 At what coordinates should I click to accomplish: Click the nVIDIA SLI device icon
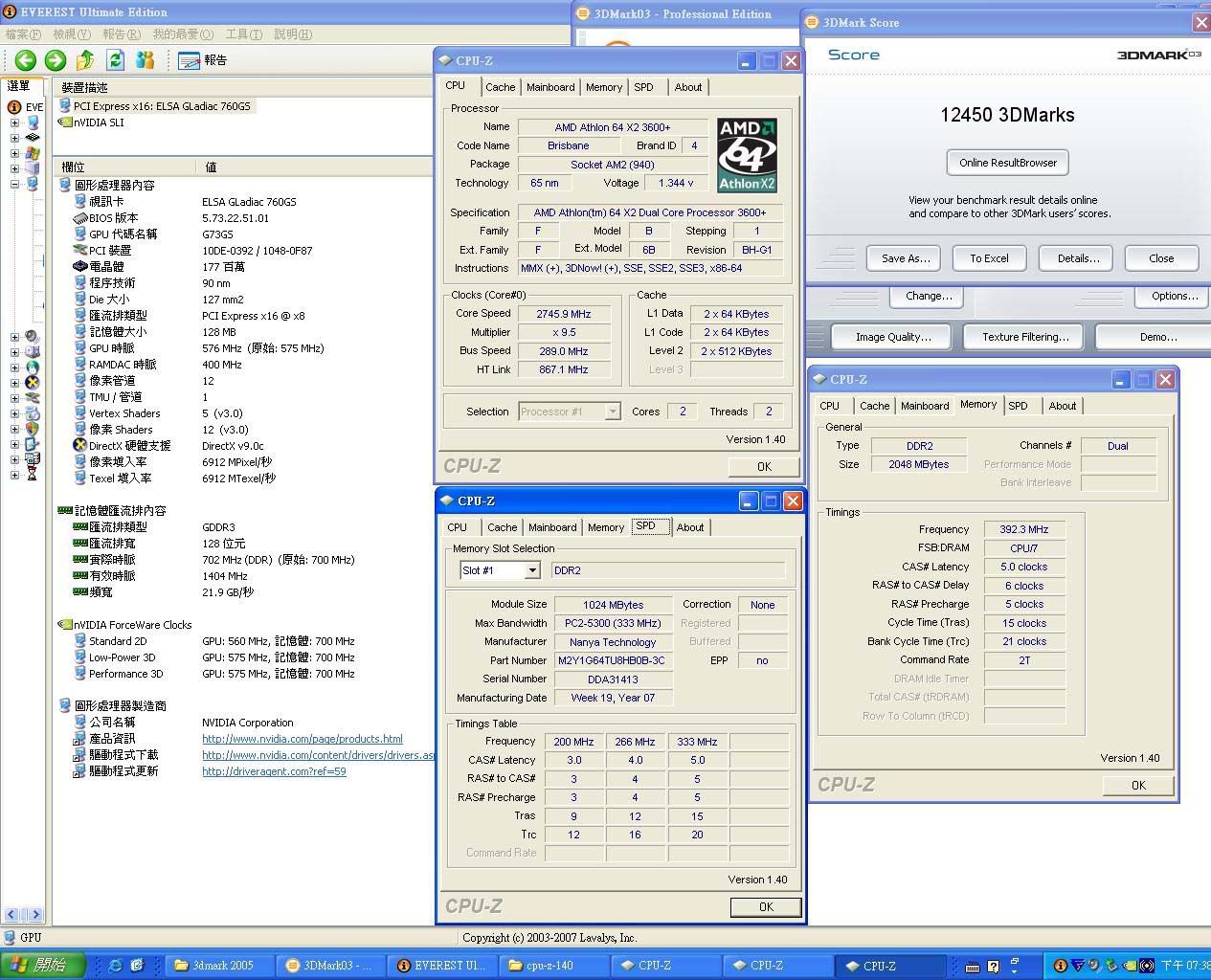click(65, 122)
